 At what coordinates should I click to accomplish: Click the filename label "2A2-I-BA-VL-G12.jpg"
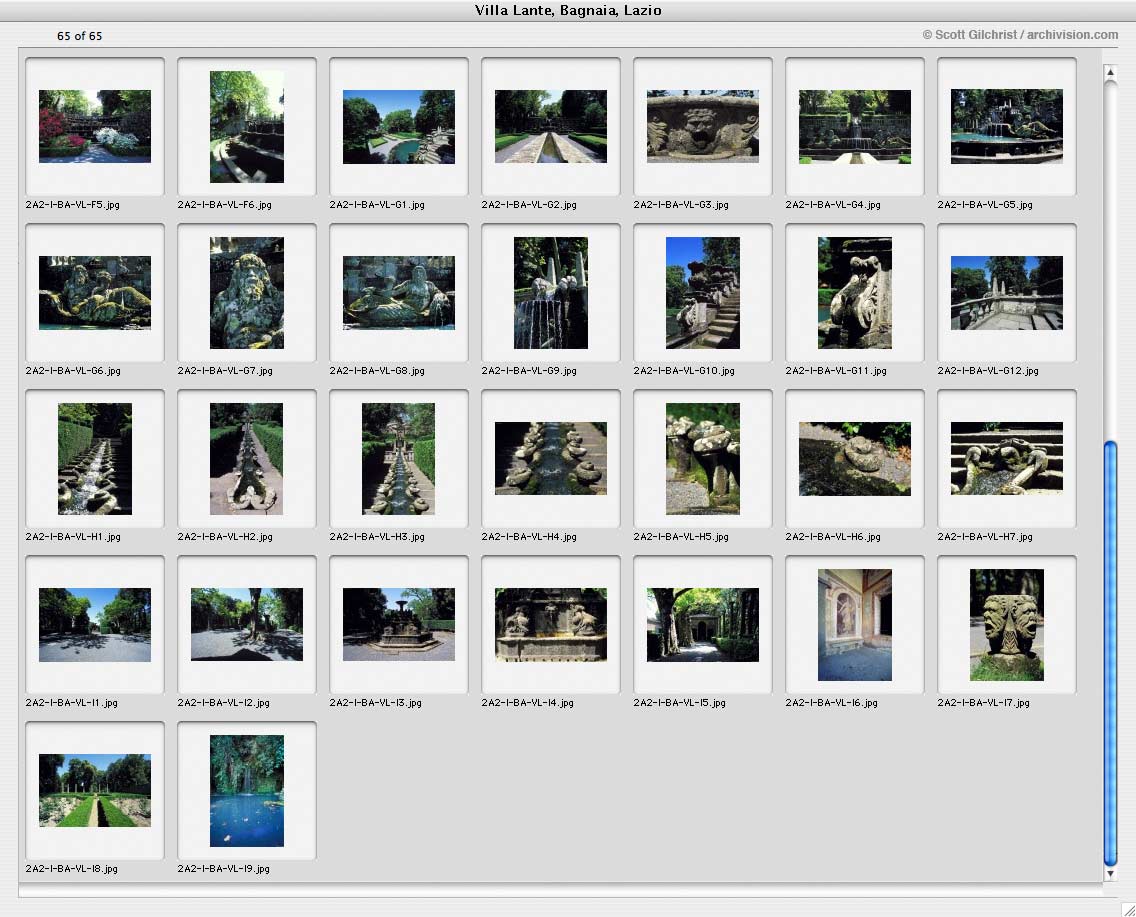coord(988,371)
